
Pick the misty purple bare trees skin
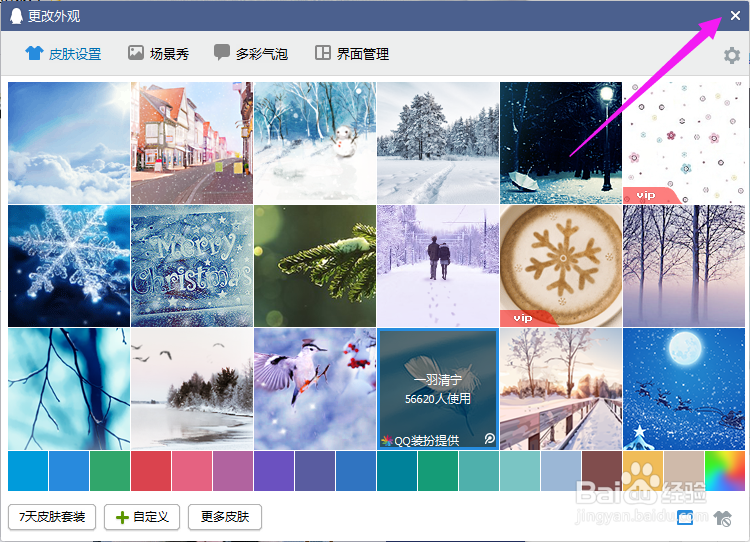684,265
